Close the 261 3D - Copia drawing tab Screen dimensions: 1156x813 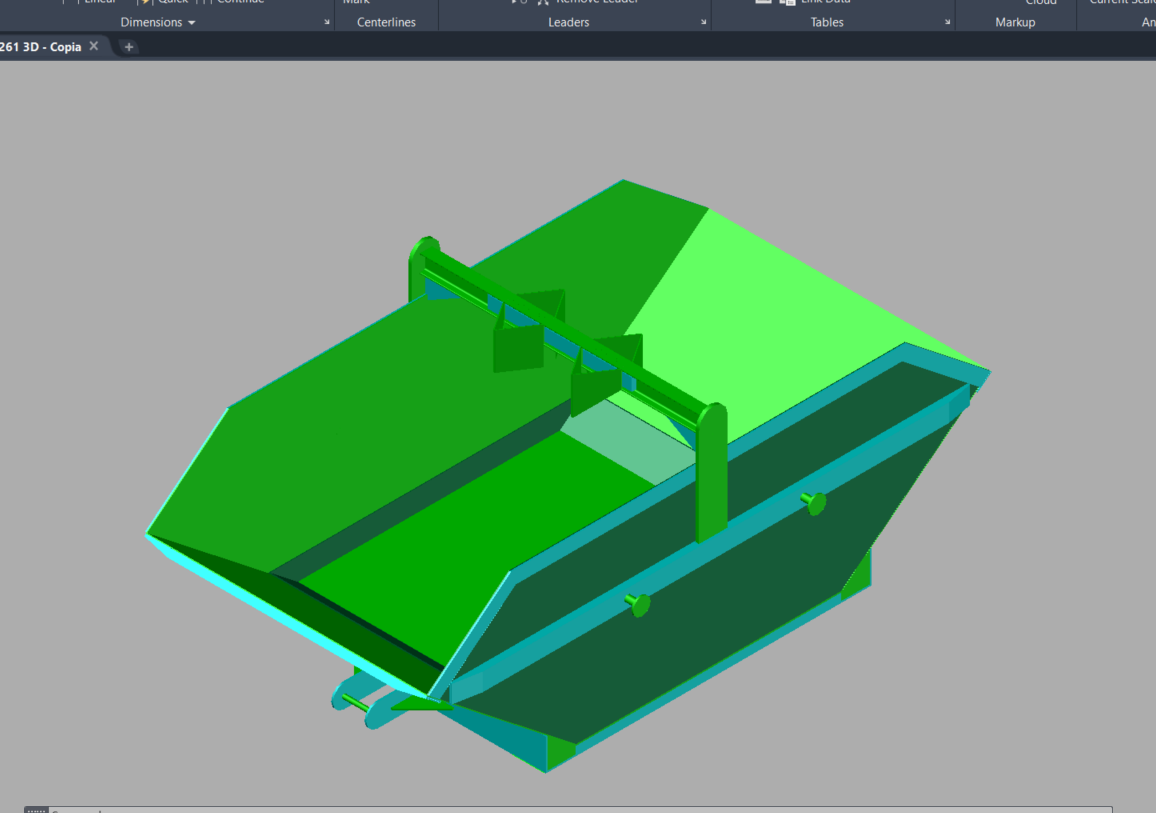(x=94, y=46)
